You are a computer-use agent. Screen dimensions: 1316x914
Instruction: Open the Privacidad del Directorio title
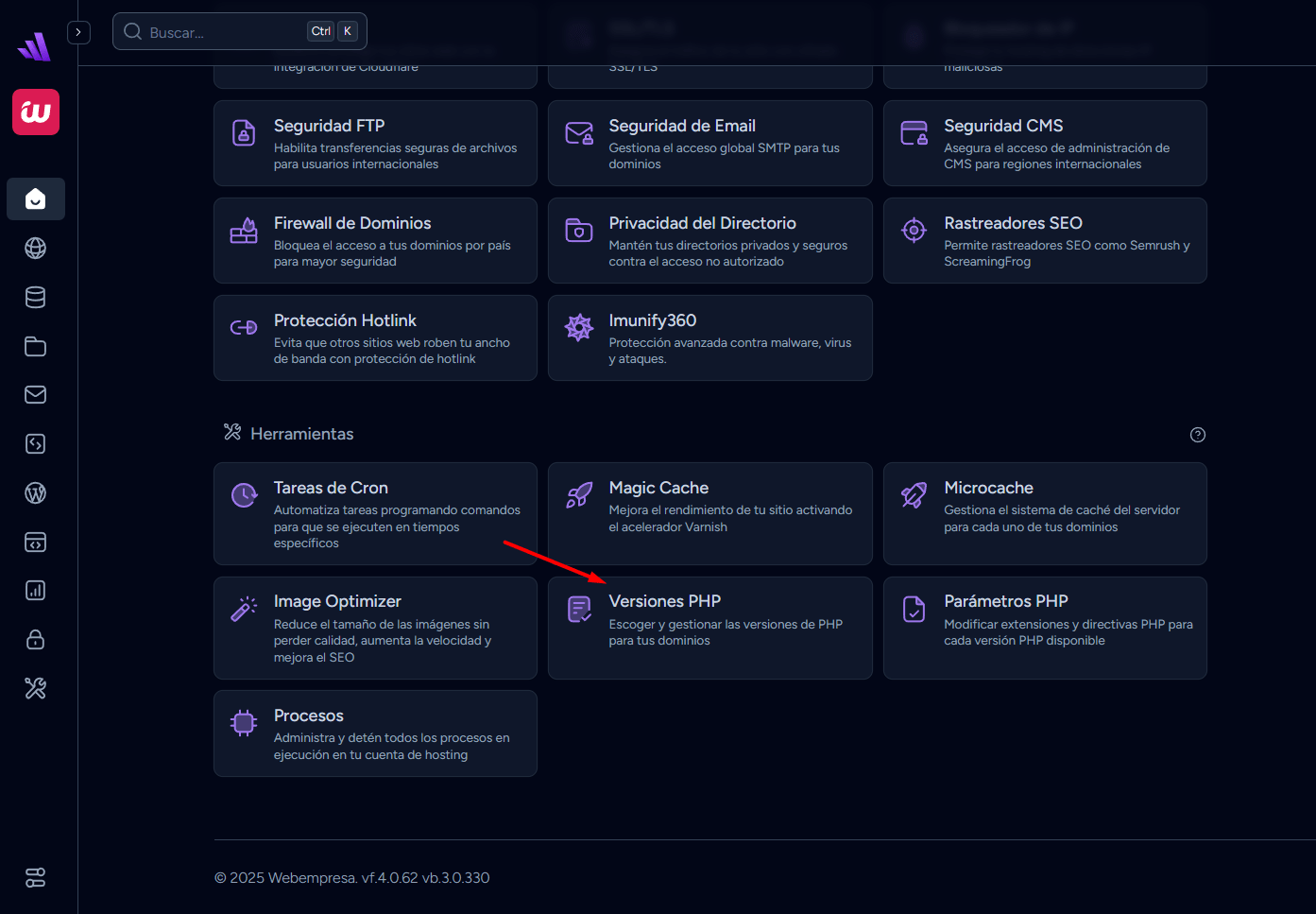click(x=703, y=223)
